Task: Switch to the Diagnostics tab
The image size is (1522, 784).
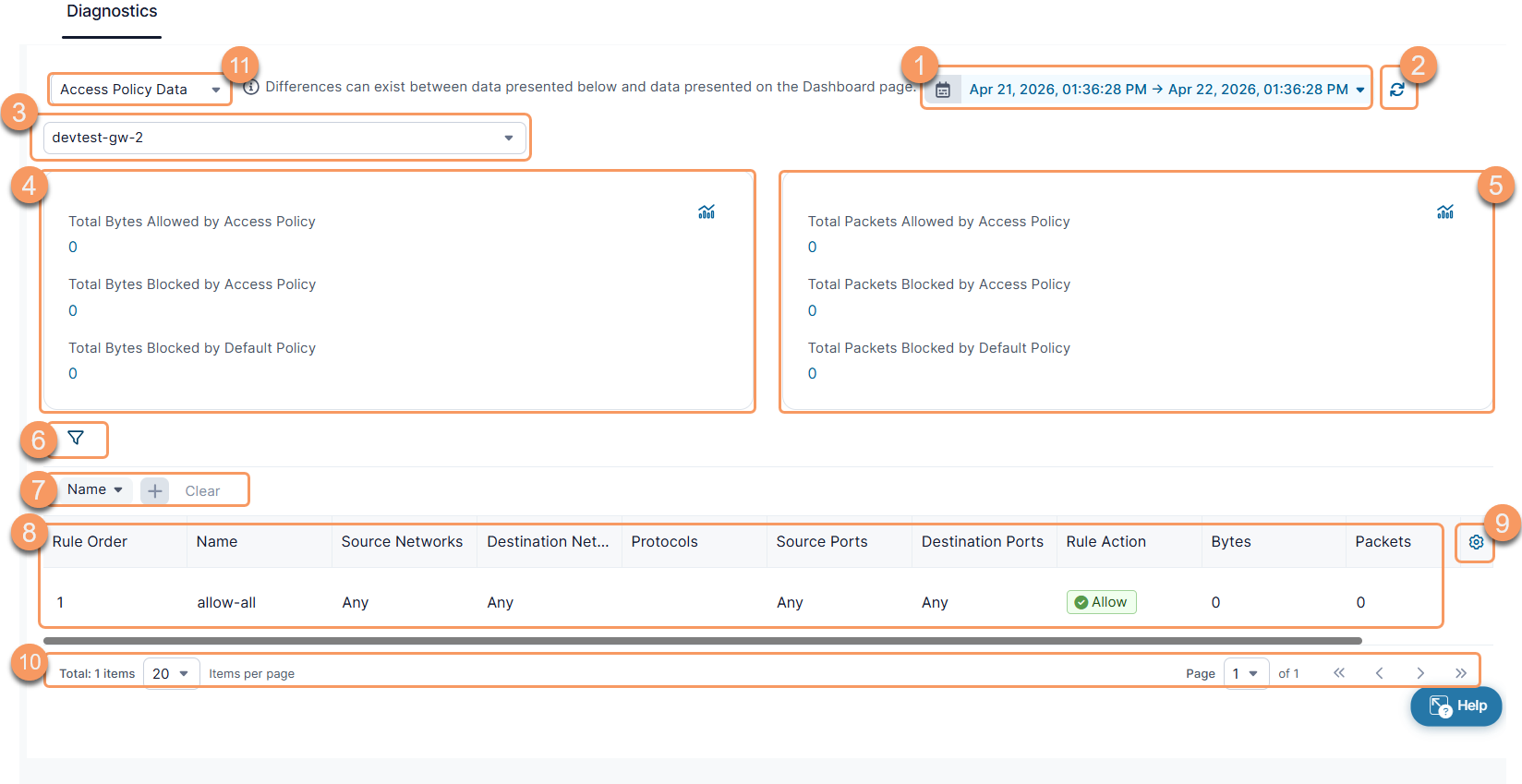Action: click(112, 12)
